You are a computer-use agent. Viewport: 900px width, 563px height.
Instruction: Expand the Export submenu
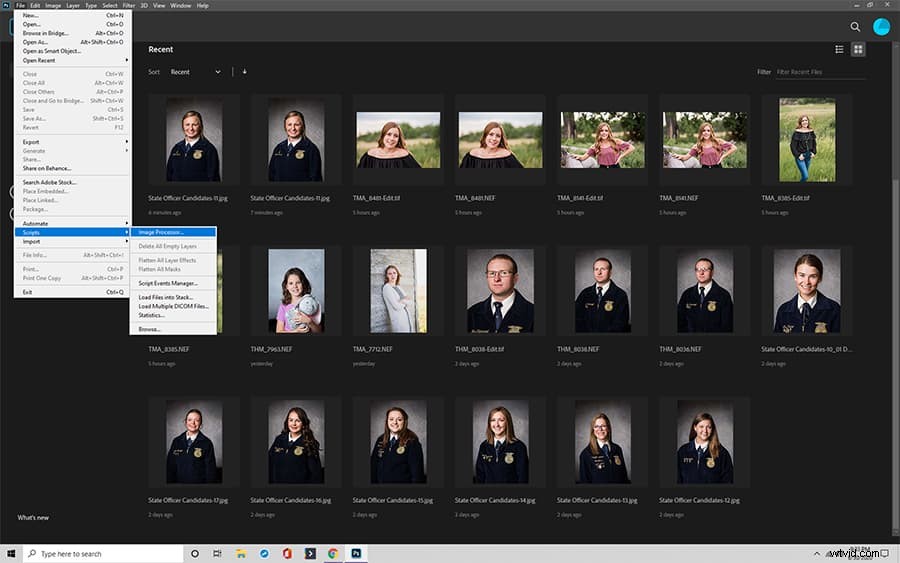(72, 142)
